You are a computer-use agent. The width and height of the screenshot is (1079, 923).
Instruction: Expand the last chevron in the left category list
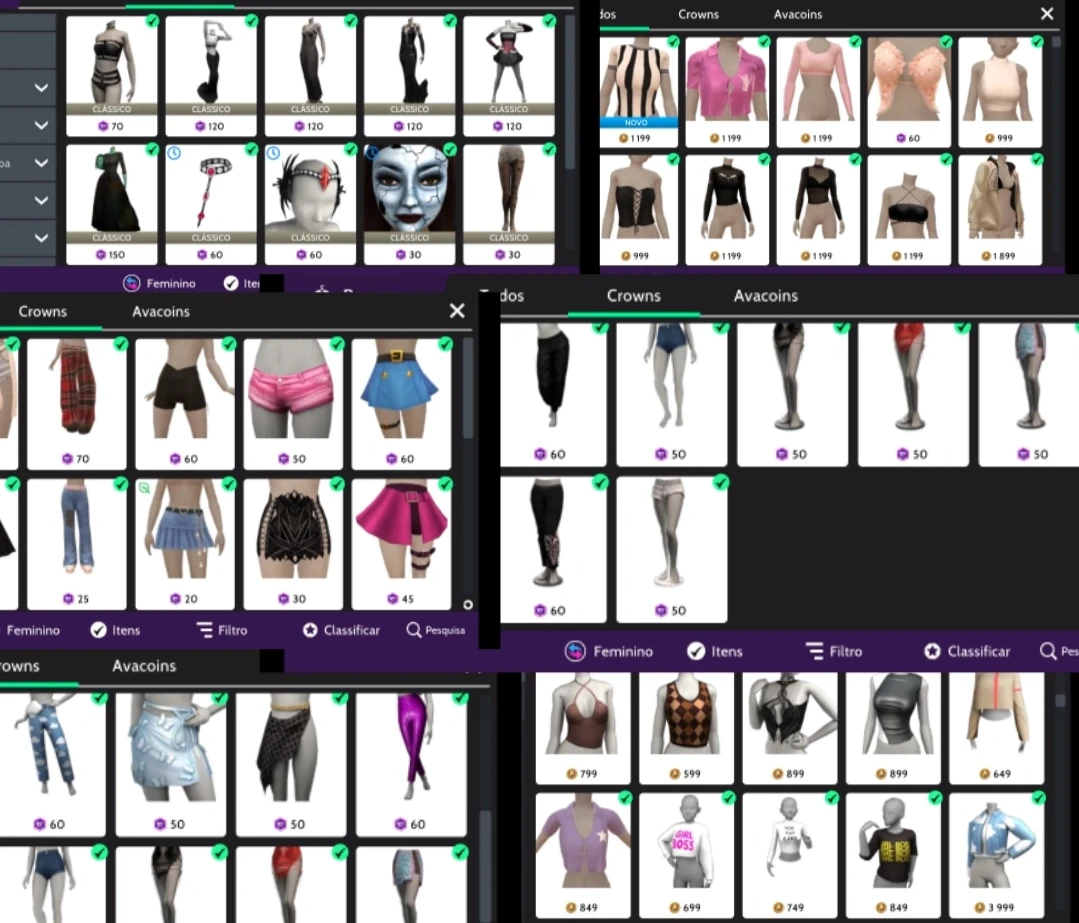pyautogui.click(x=41, y=238)
